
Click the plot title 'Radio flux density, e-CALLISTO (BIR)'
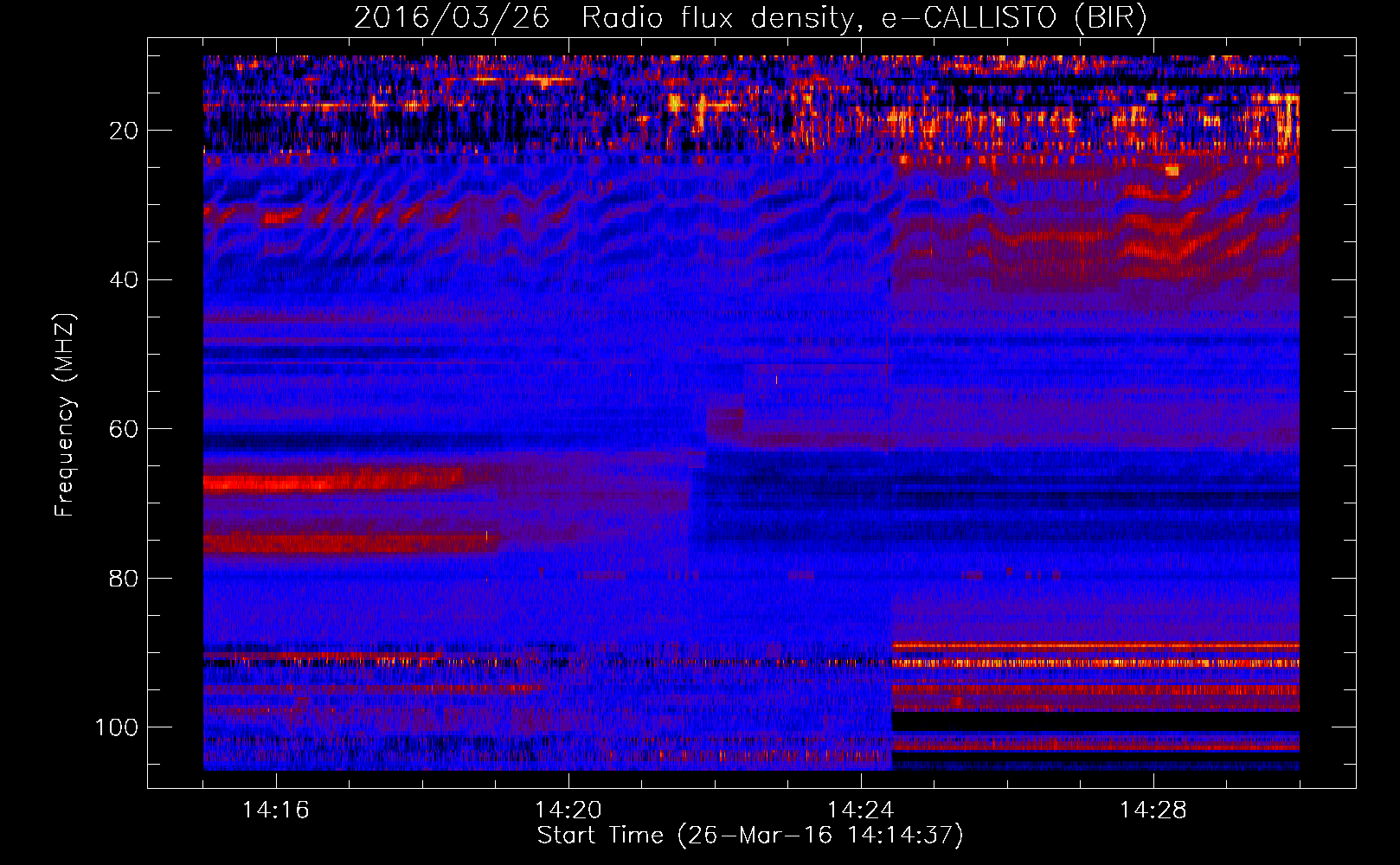864,18
